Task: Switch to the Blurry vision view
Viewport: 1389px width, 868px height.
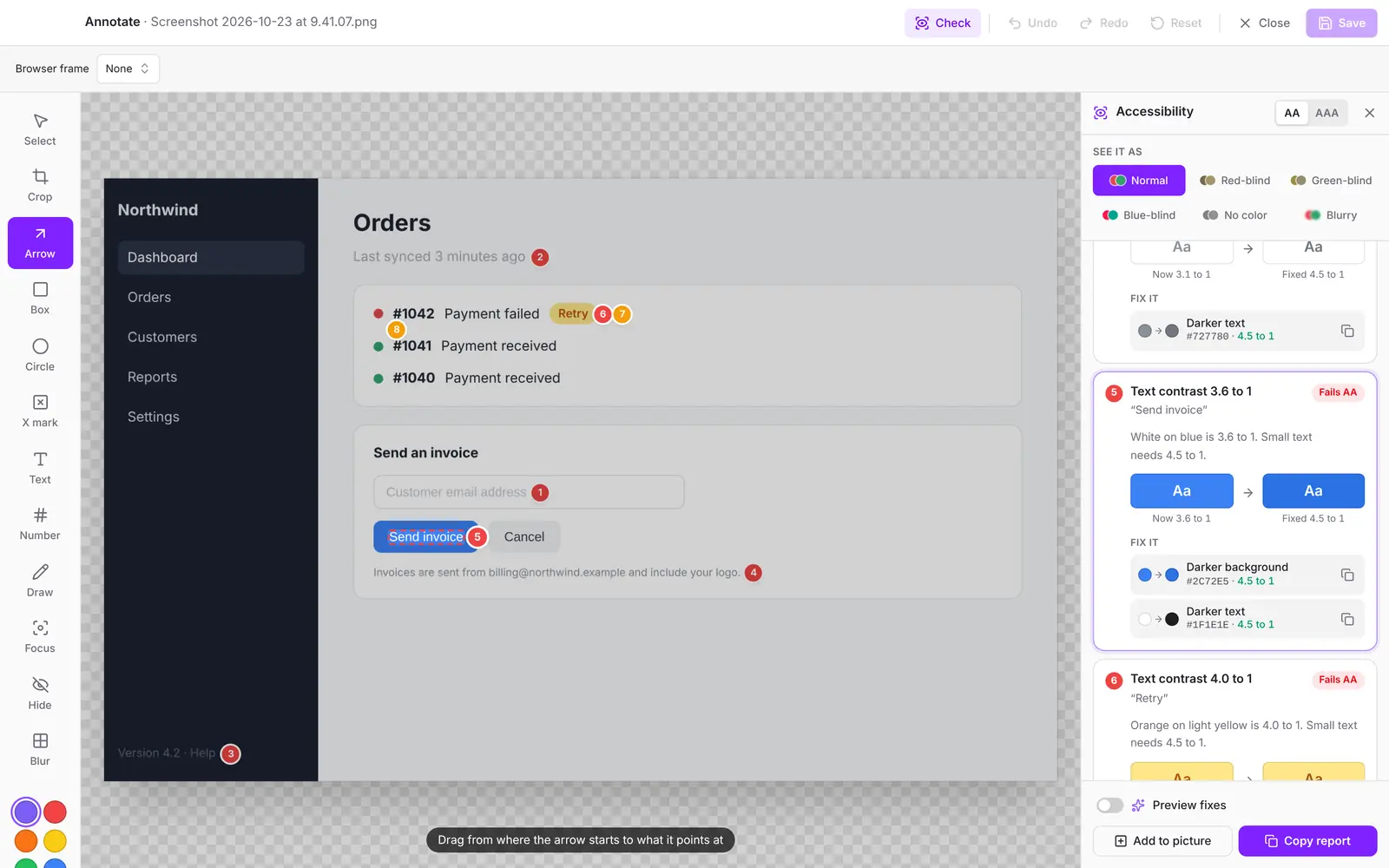Action: click(1331, 215)
